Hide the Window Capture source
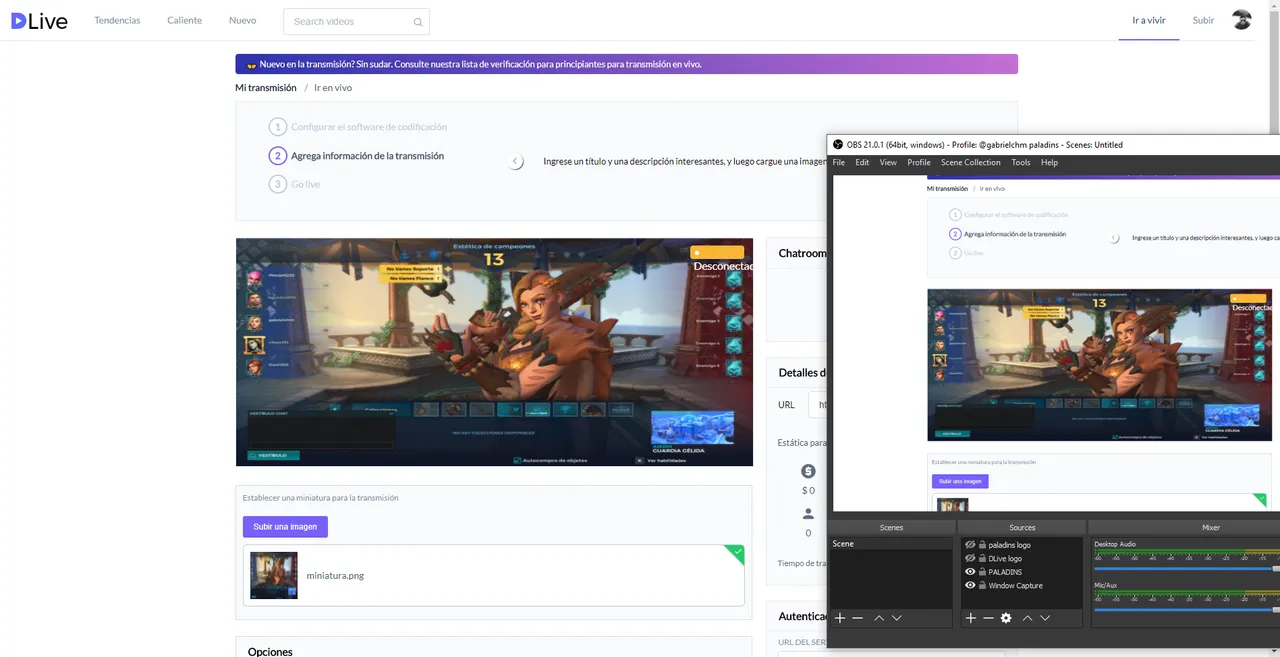The image size is (1280, 657). point(970,585)
